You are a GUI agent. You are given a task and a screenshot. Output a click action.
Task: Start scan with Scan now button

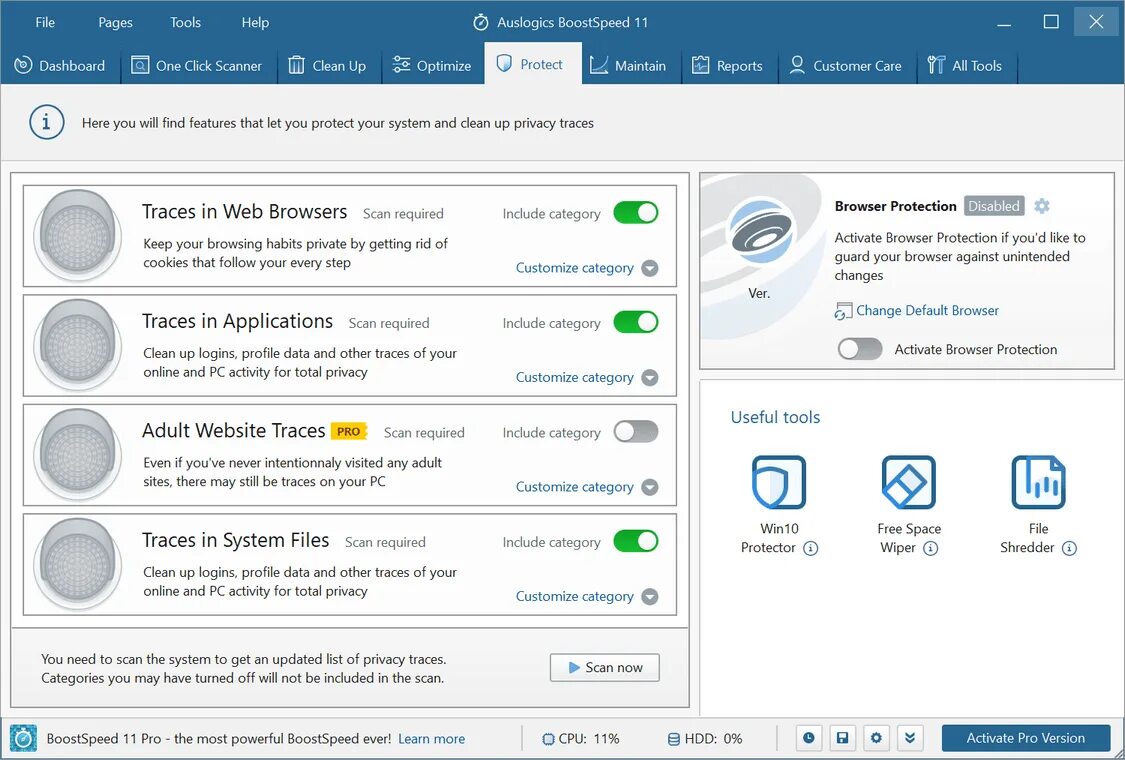[x=604, y=667]
